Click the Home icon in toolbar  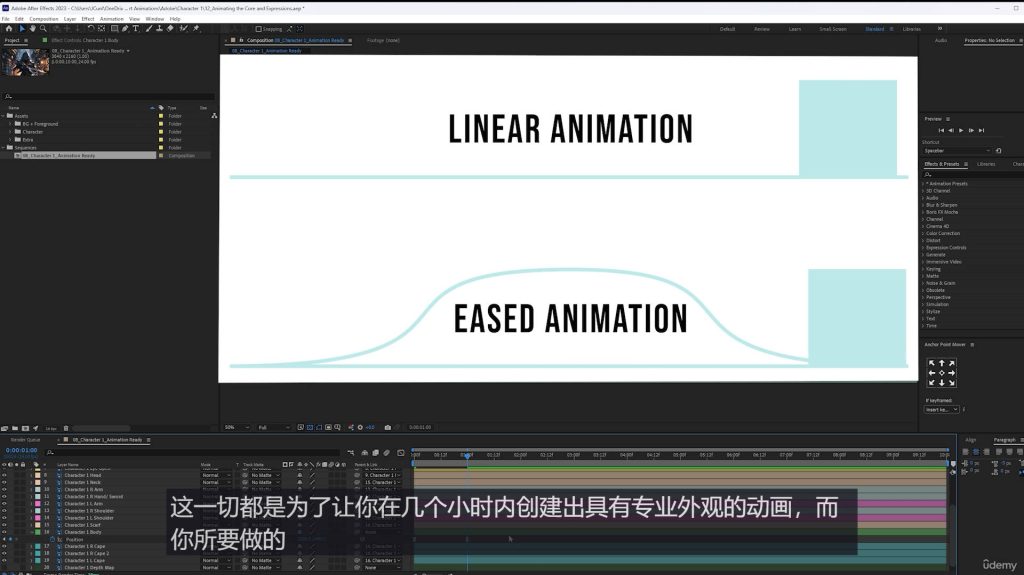point(8,29)
